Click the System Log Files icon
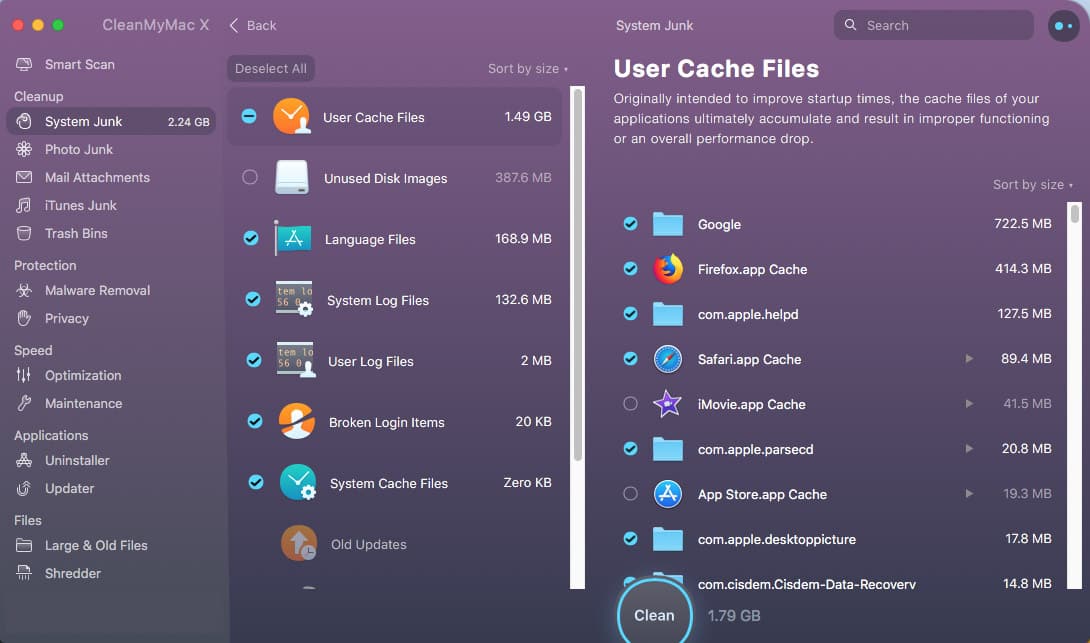The image size is (1090, 643). point(294,299)
